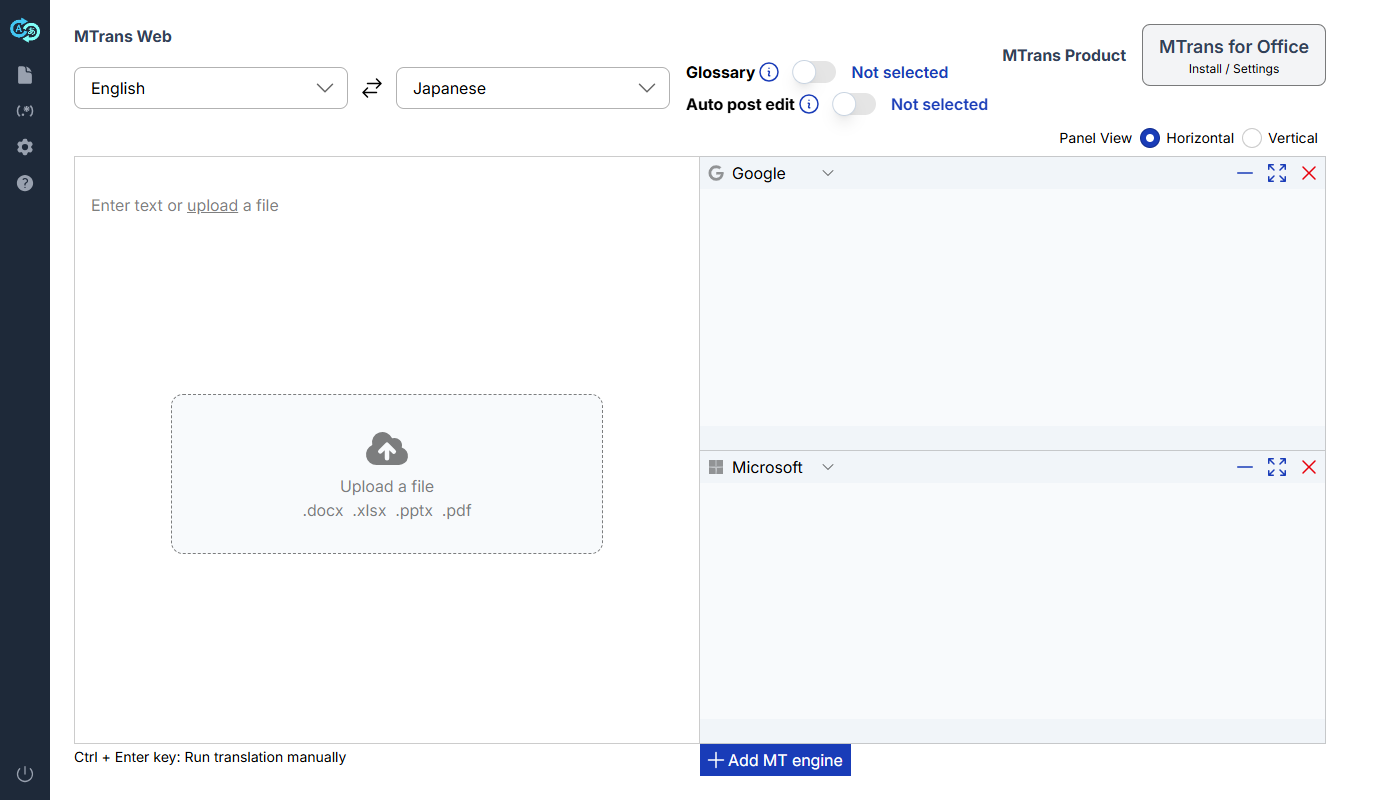This screenshot has width=1380, height=800.
Task: Swap source and target languages
Action: (372, 88)
